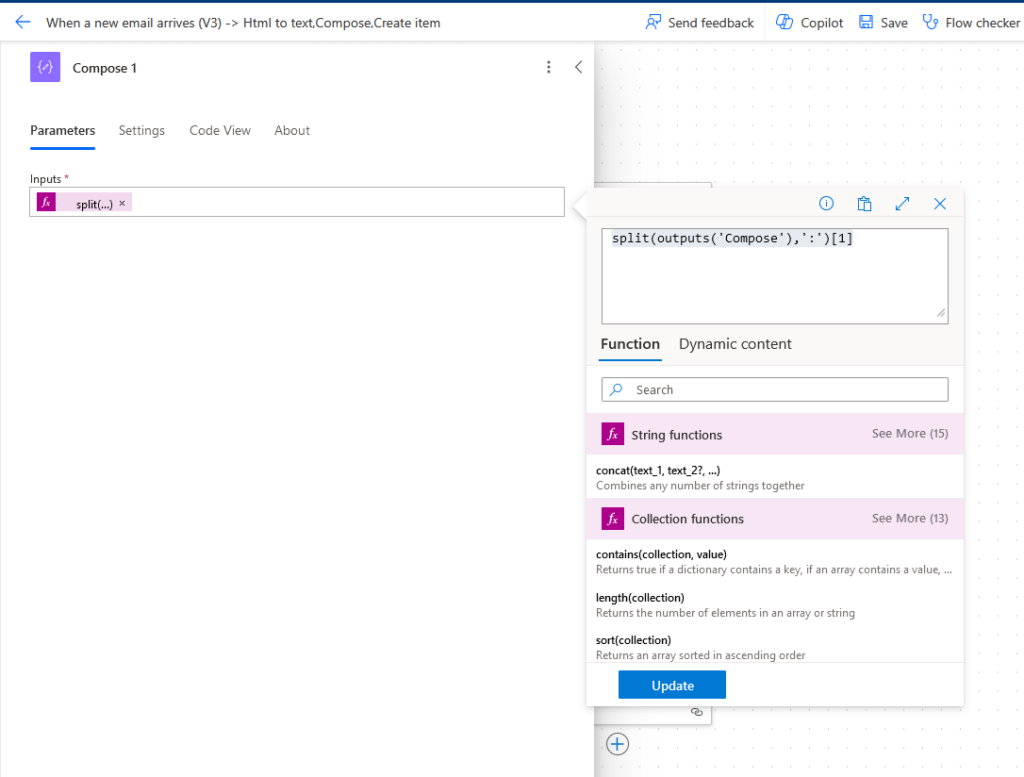Viewport: 1024px width, 777px height.
Task: Switch to the Parameters tab
Action: coord(63,131)
